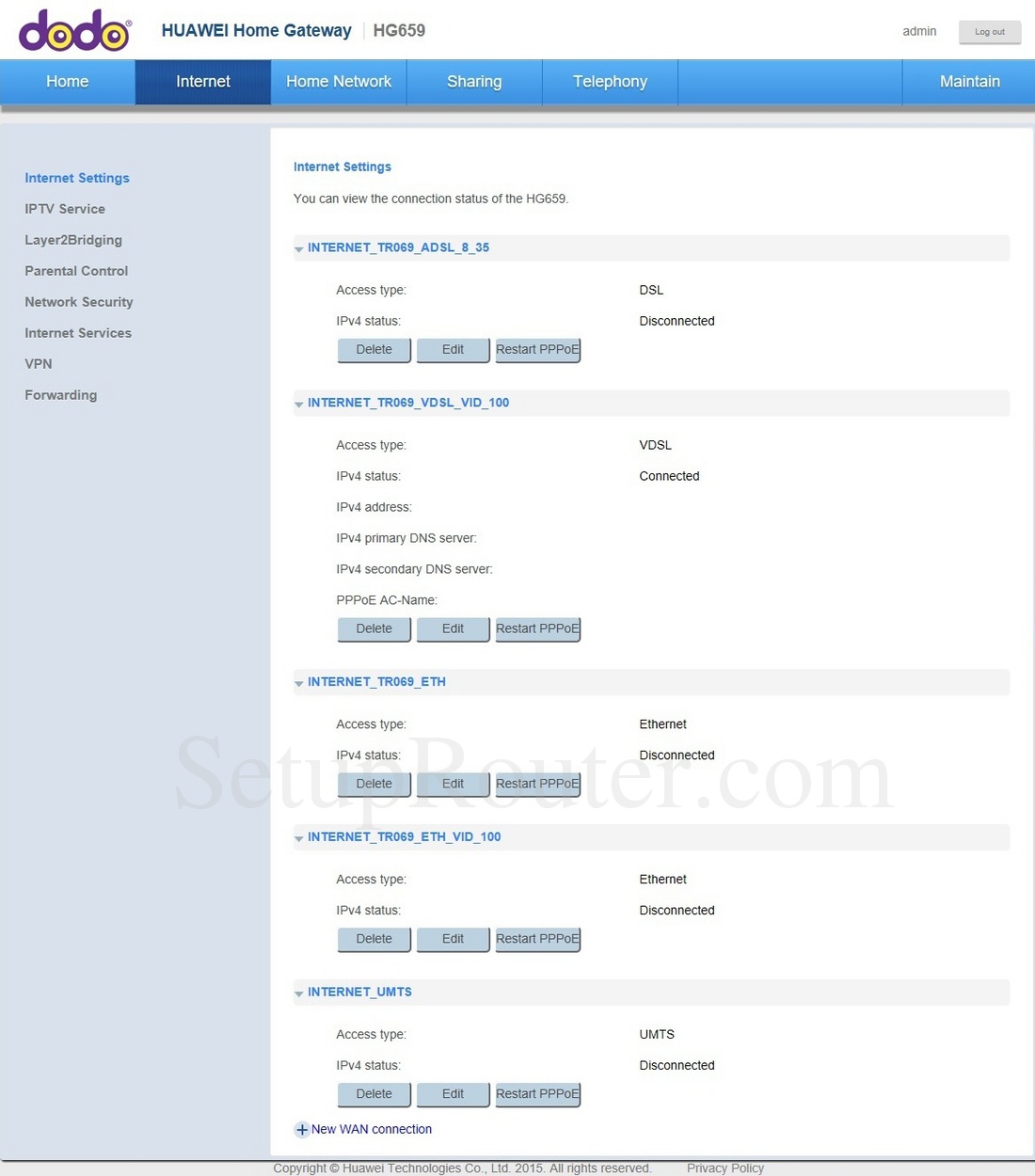Viewport: 1035px width, 1176px height.
Task: Click the Dodo logo icon
Action: [74, 31]
